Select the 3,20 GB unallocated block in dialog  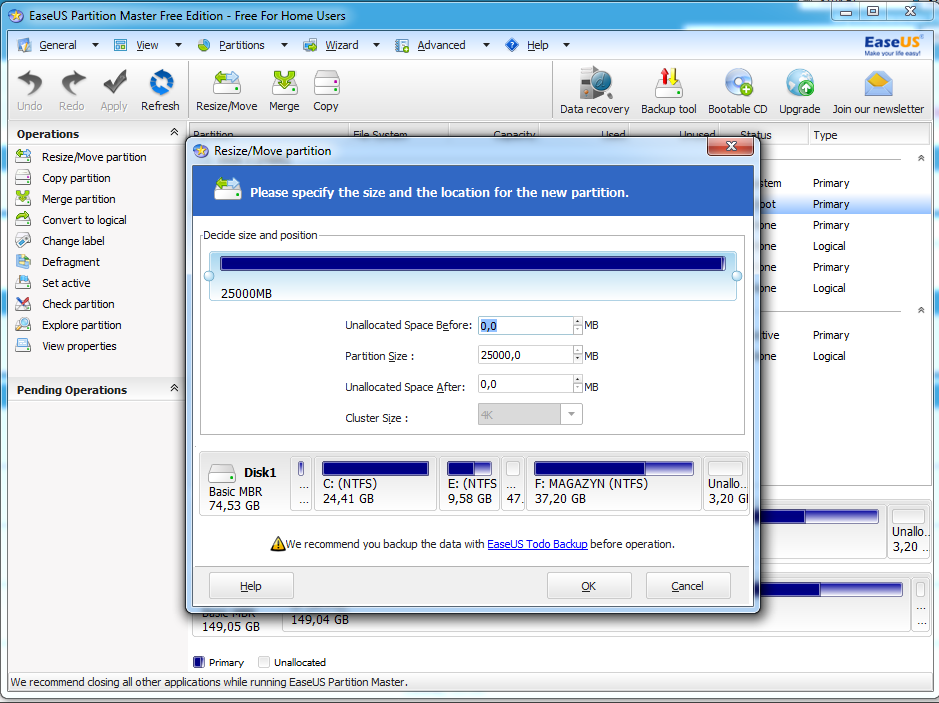pyautogui.click(x=726, y=484)
